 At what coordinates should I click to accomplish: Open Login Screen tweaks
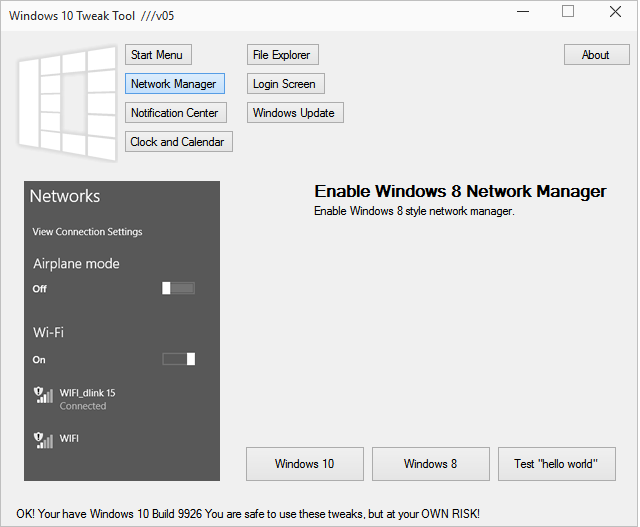(286, 84)
